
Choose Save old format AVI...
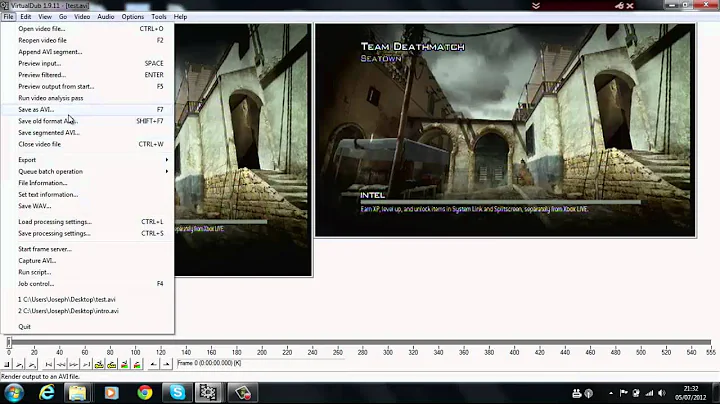coord(87,121)
